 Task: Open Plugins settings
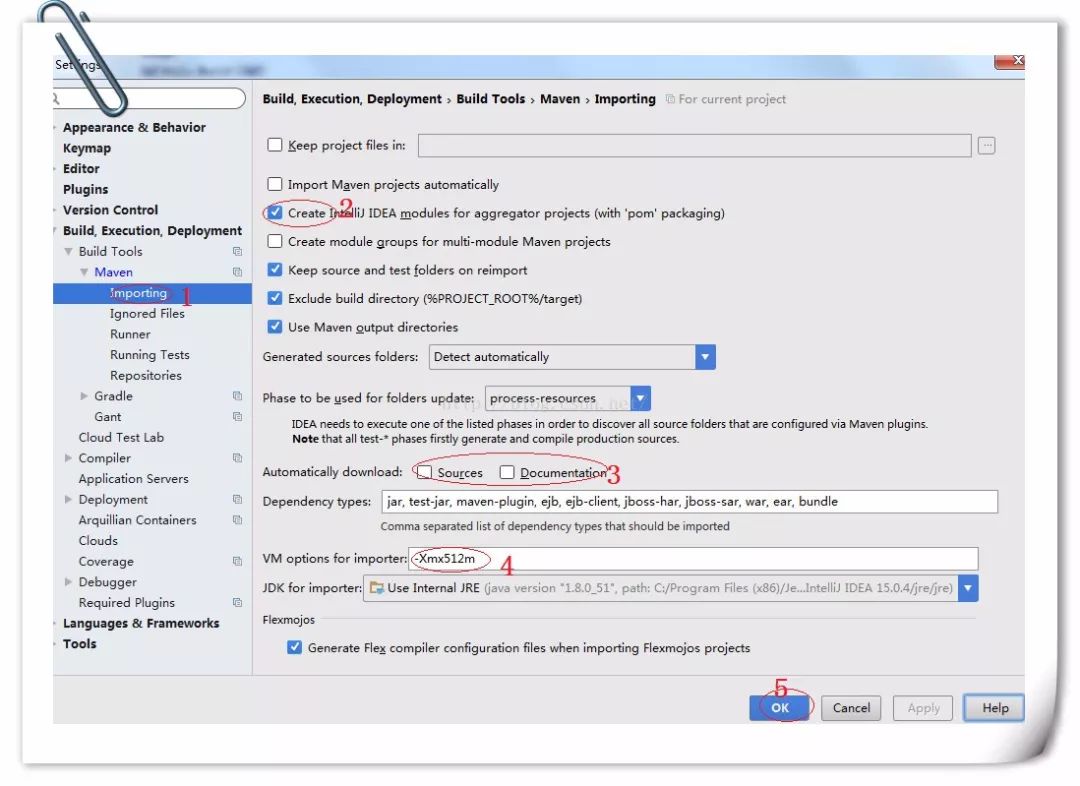point(85,189)
